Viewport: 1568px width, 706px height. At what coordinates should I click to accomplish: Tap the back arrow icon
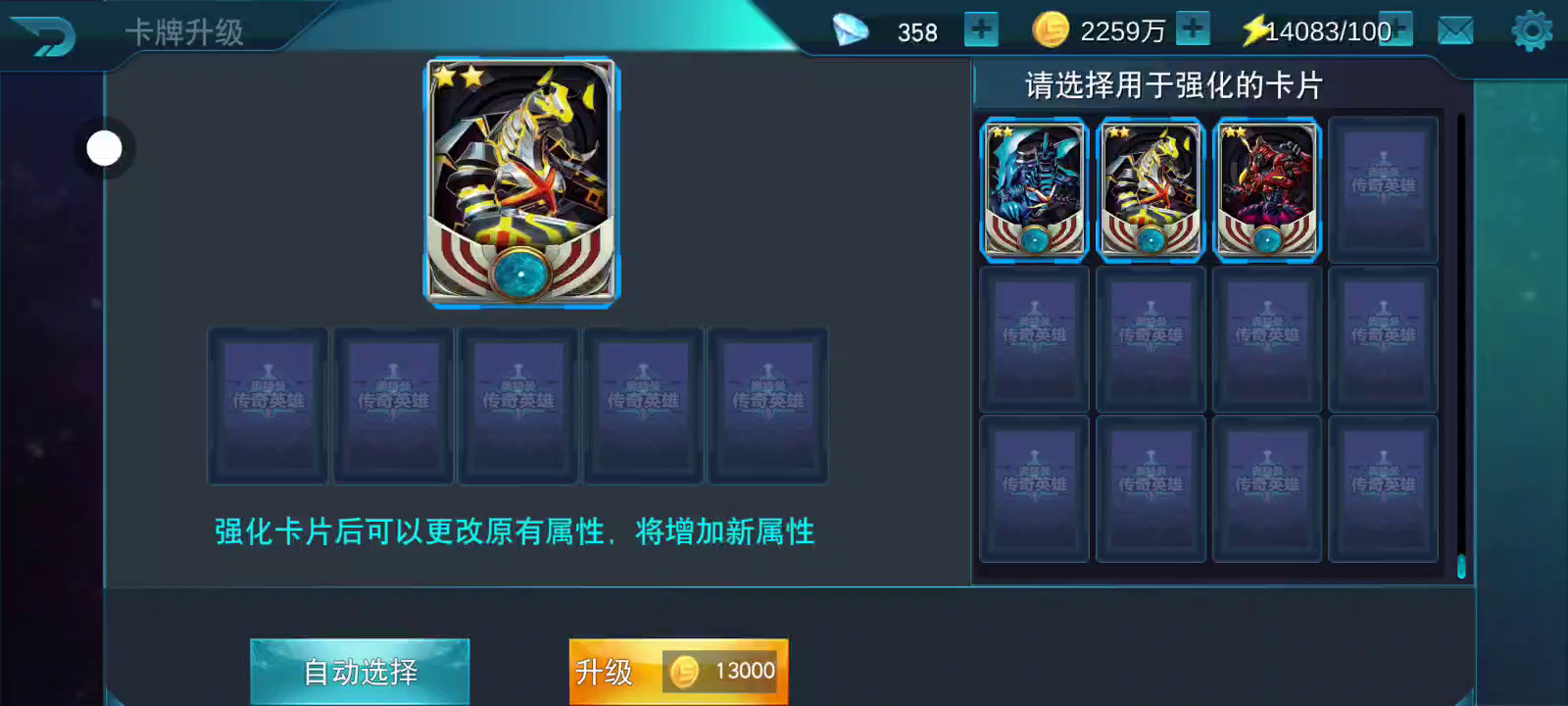coord(43,34)
